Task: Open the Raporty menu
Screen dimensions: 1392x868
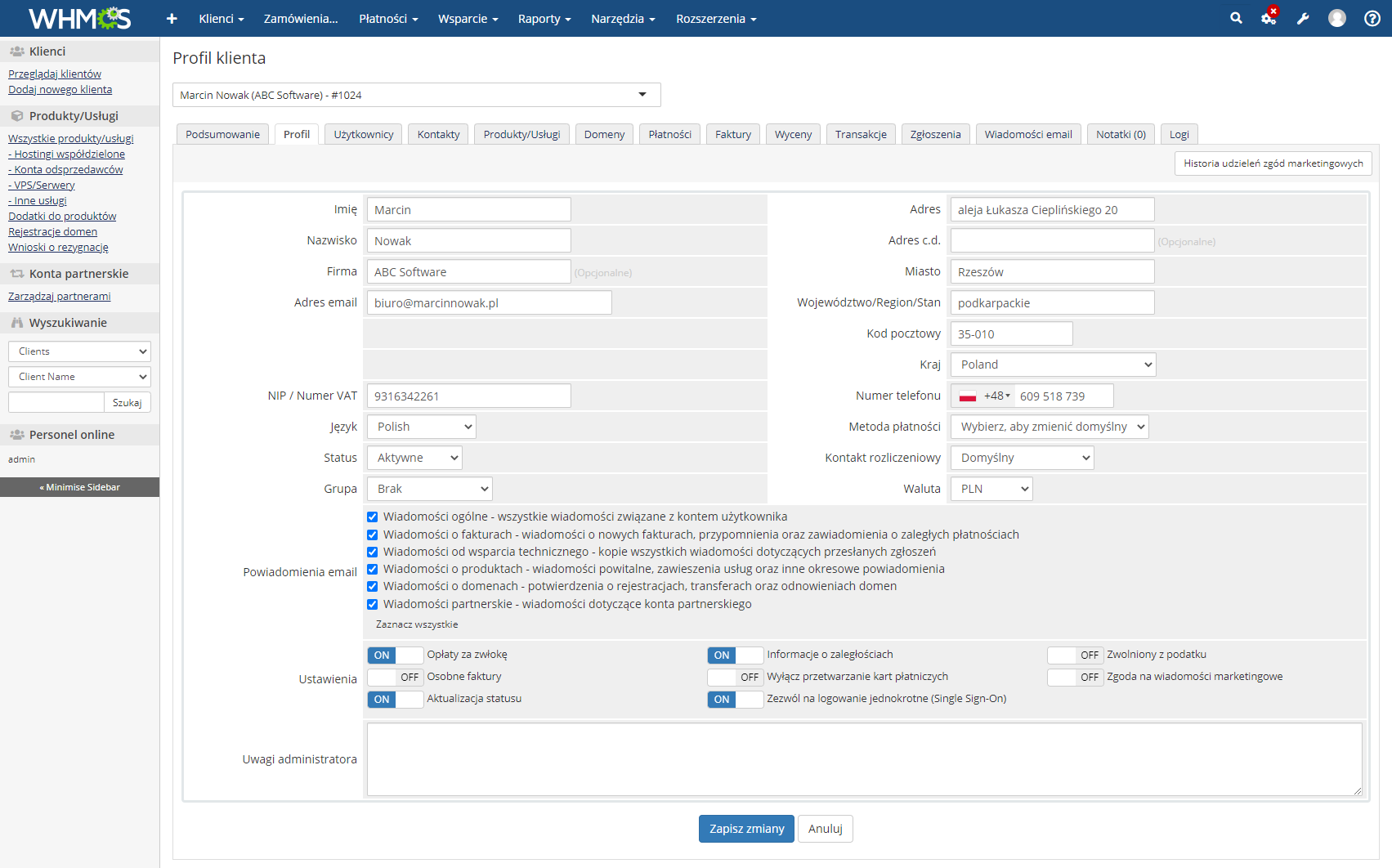Action: pyautogui.click(x=544, y=18)
